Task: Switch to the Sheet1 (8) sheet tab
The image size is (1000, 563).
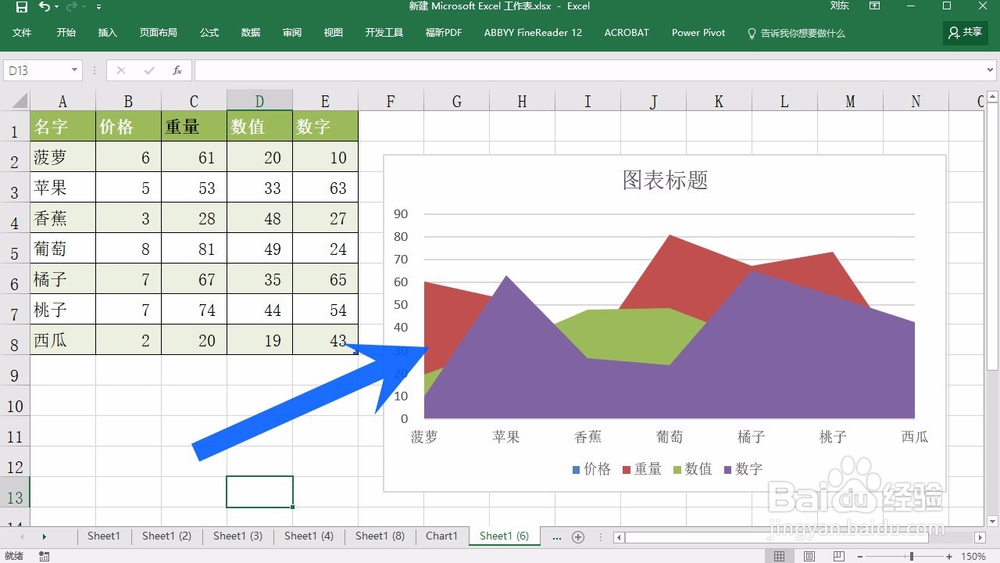Action: point(379,536)
